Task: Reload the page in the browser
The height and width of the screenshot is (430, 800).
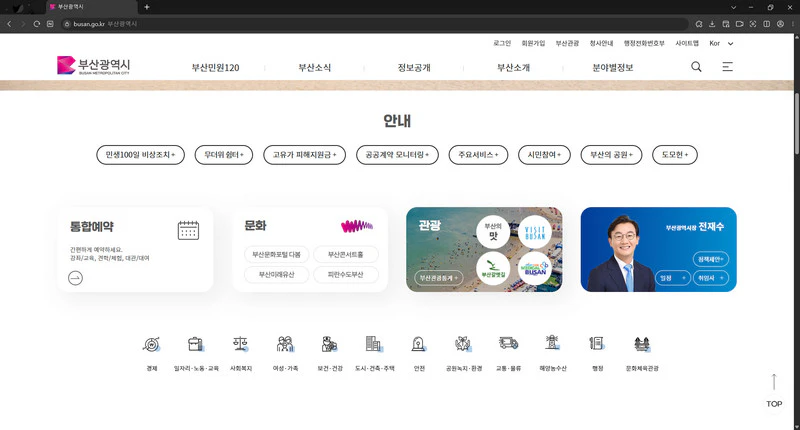Action: coord(37,23)
